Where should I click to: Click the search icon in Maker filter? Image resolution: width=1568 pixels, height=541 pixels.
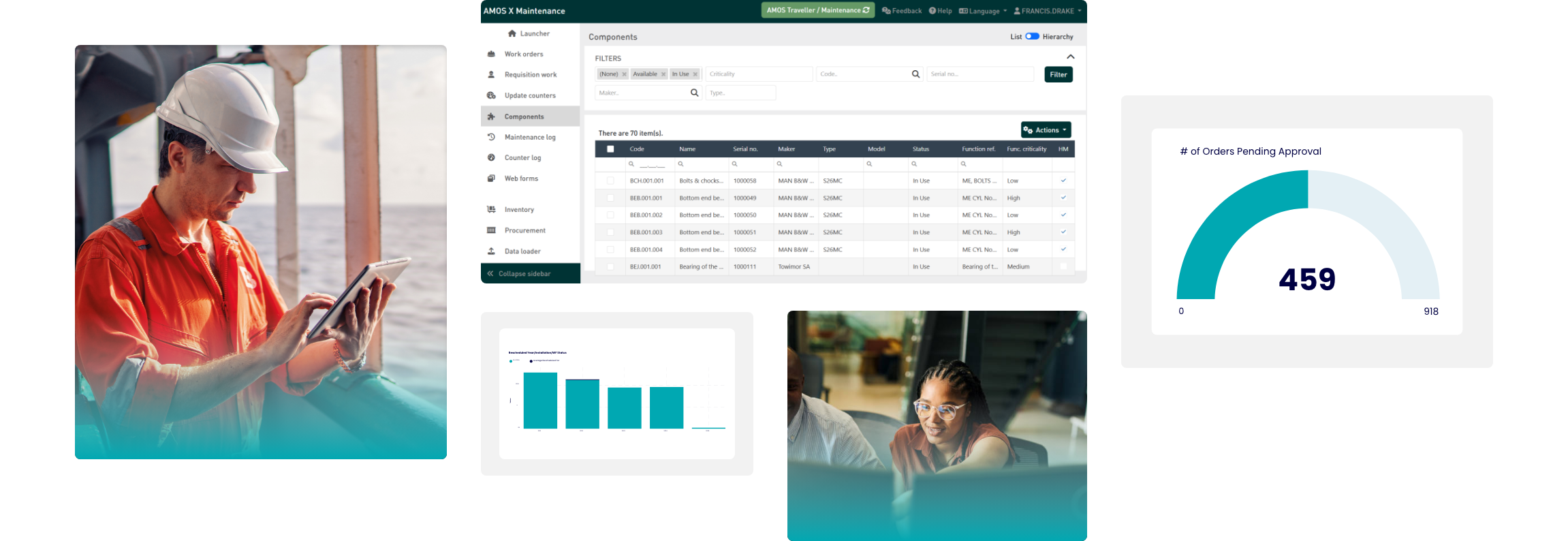[694, 93]
